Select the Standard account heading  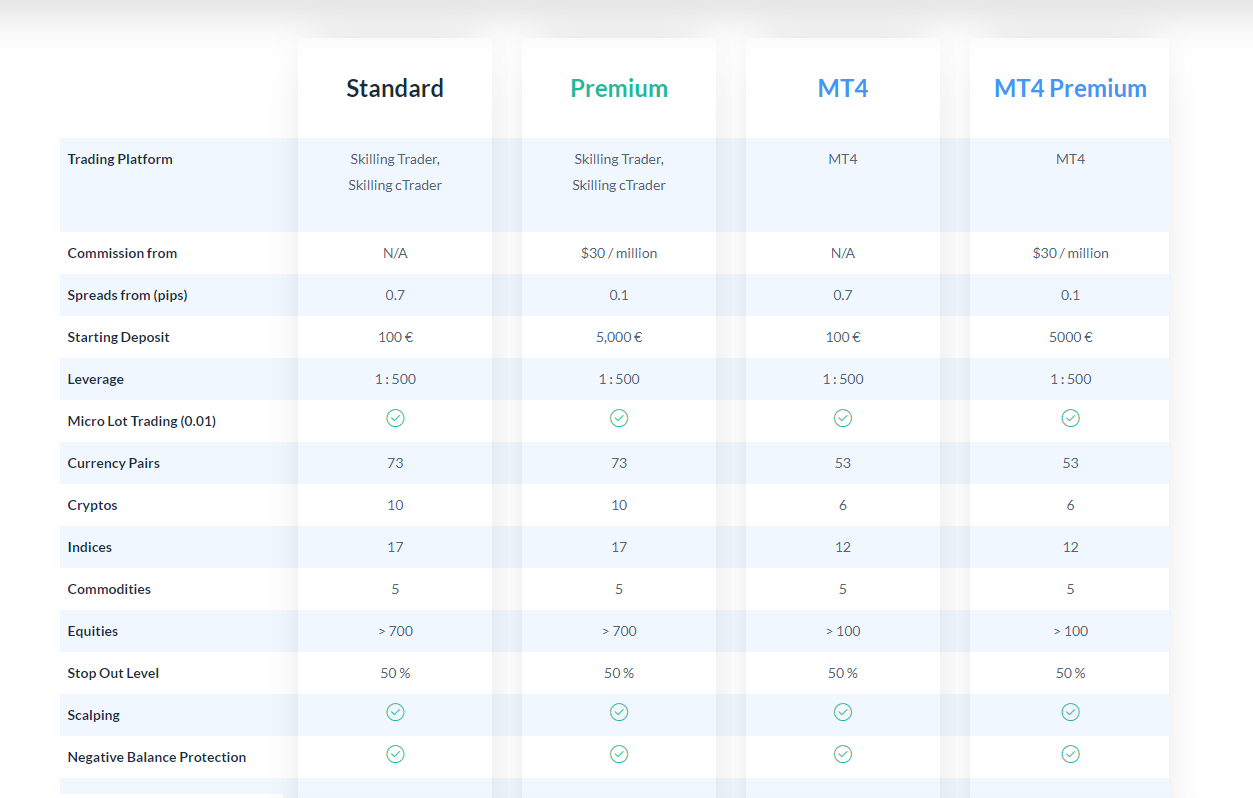pos(395,88)
